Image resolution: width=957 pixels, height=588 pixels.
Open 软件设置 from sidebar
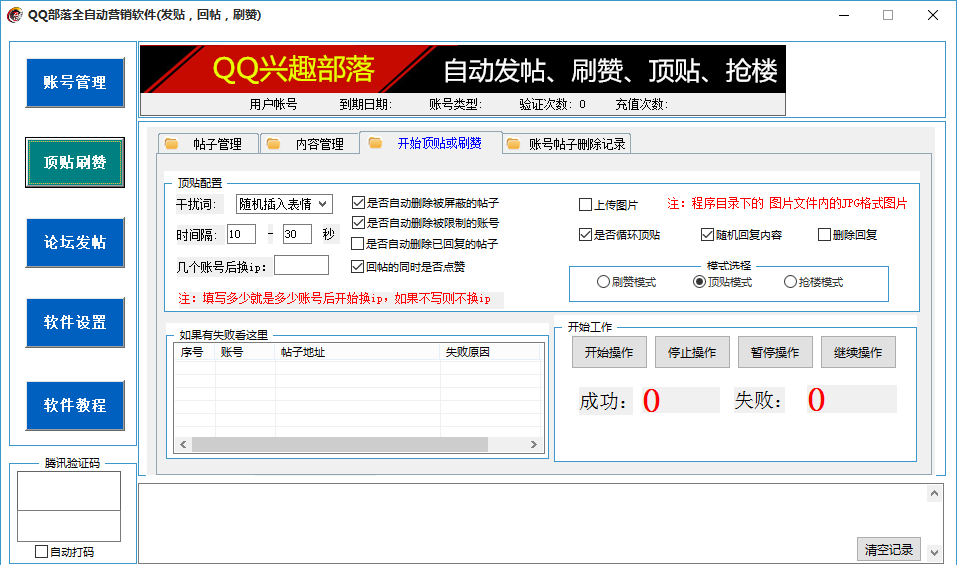(x=75, y=322)
